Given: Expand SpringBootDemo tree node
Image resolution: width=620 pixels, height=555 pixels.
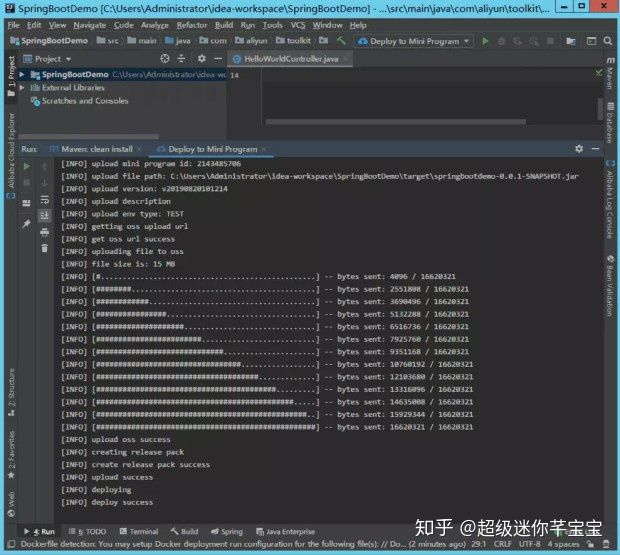Looking at the screenshot, I should [22, 74].
